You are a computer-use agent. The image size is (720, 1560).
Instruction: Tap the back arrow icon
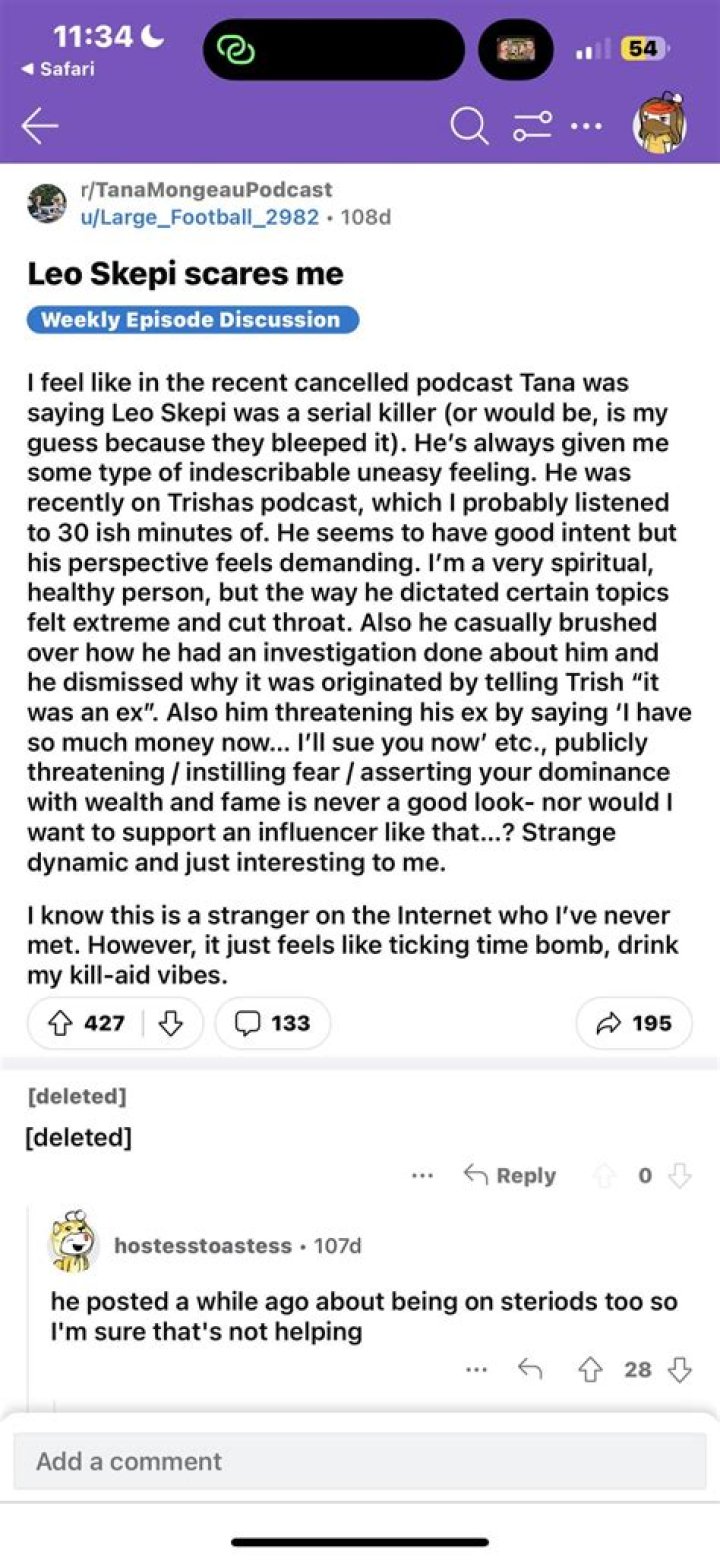[40, 126]
